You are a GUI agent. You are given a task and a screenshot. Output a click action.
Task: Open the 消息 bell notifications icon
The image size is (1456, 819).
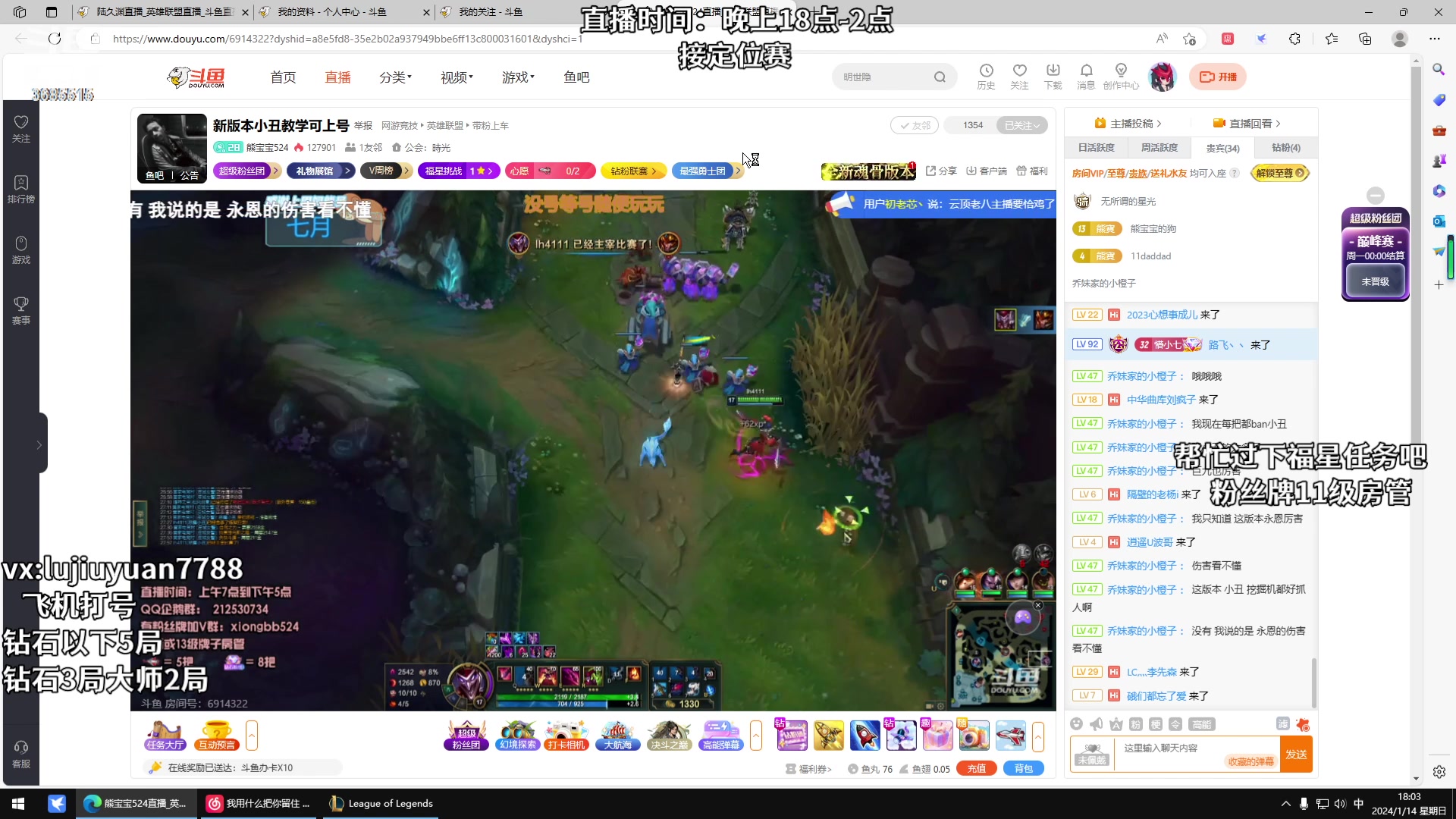[1086, 77]
